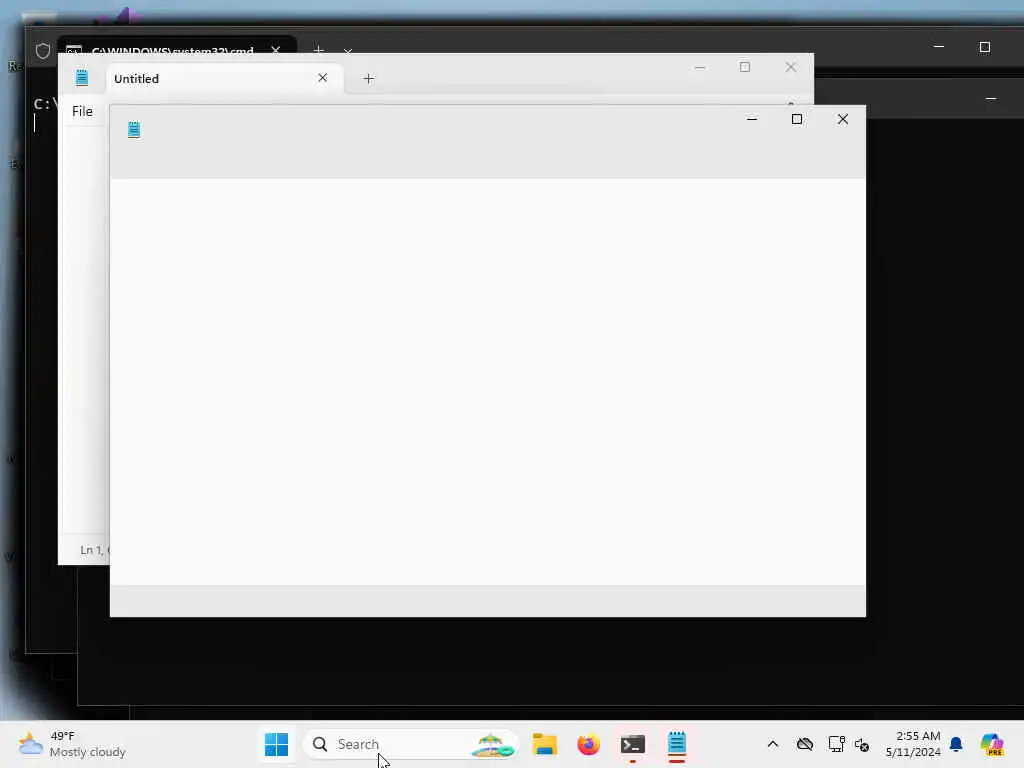Open the network display tray icon
Image resolution: width=1024 pixels, height=768 pixels.
[836, 744]
